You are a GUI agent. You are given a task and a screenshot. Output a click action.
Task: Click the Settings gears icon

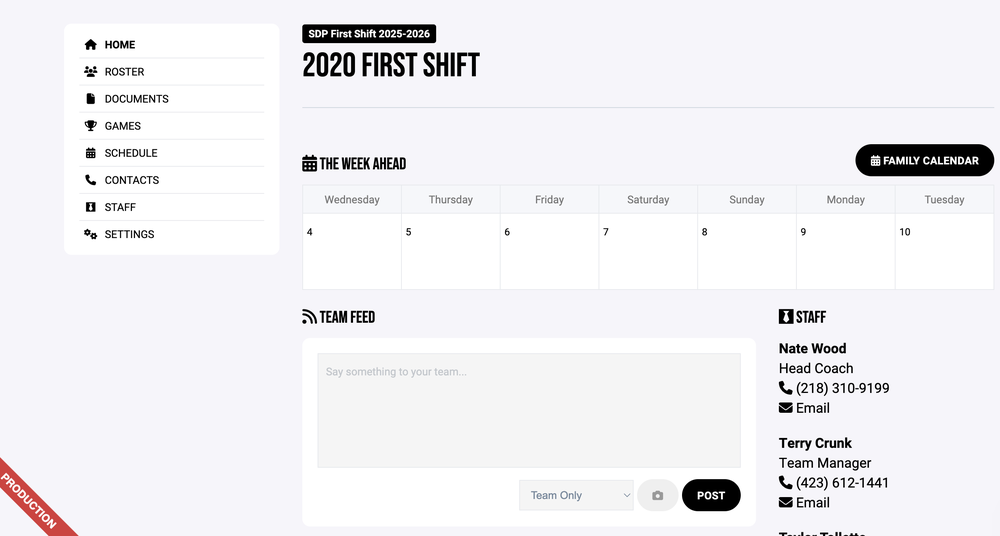(x=91, y=234)
